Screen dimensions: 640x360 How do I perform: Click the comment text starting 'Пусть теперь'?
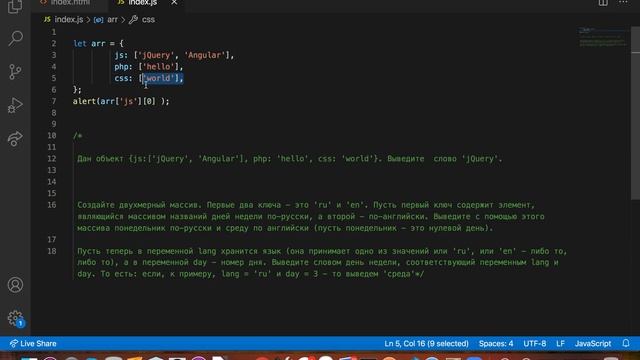(x=322, y=262)
